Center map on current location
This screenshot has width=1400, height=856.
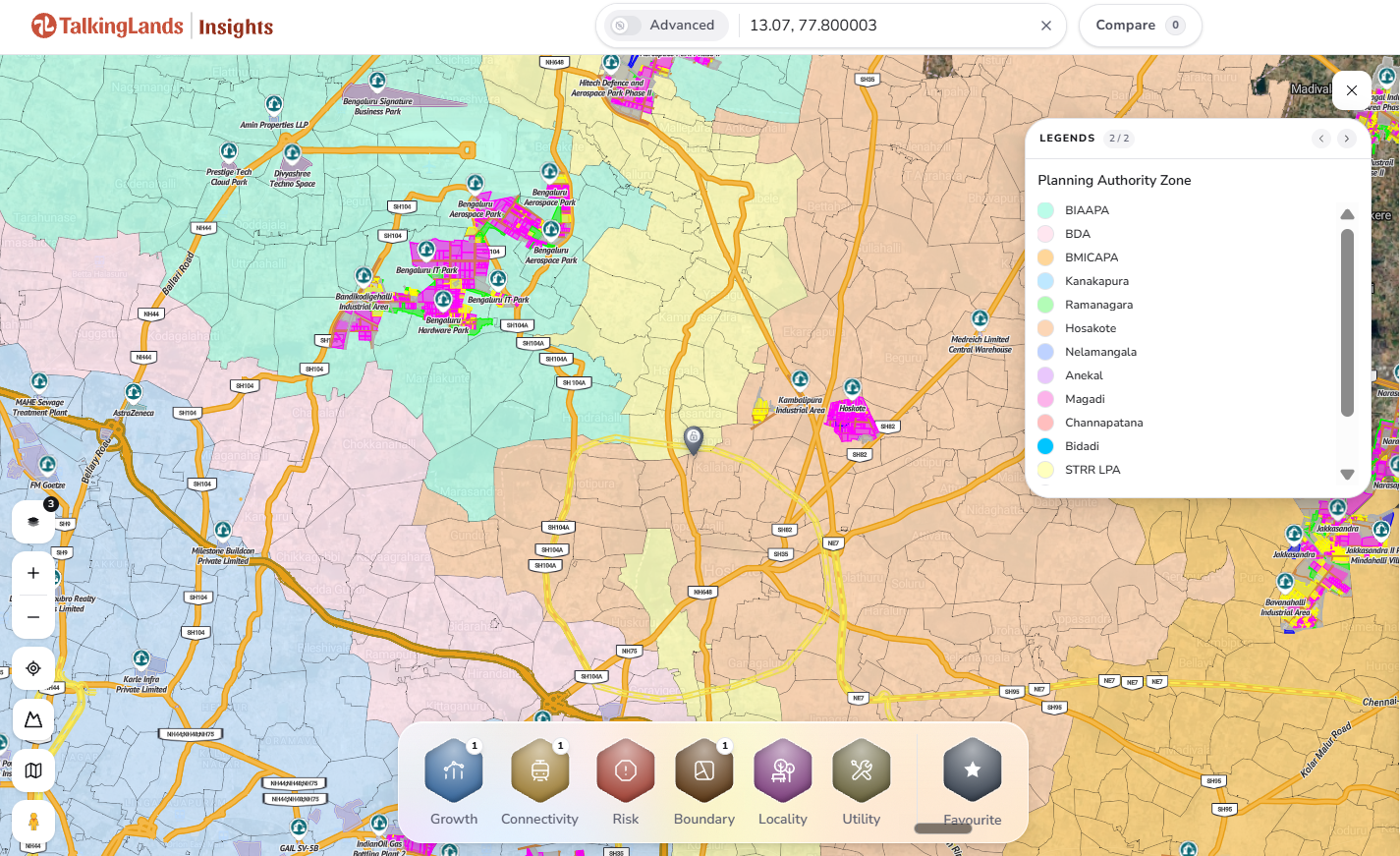(x=33, y=668)
